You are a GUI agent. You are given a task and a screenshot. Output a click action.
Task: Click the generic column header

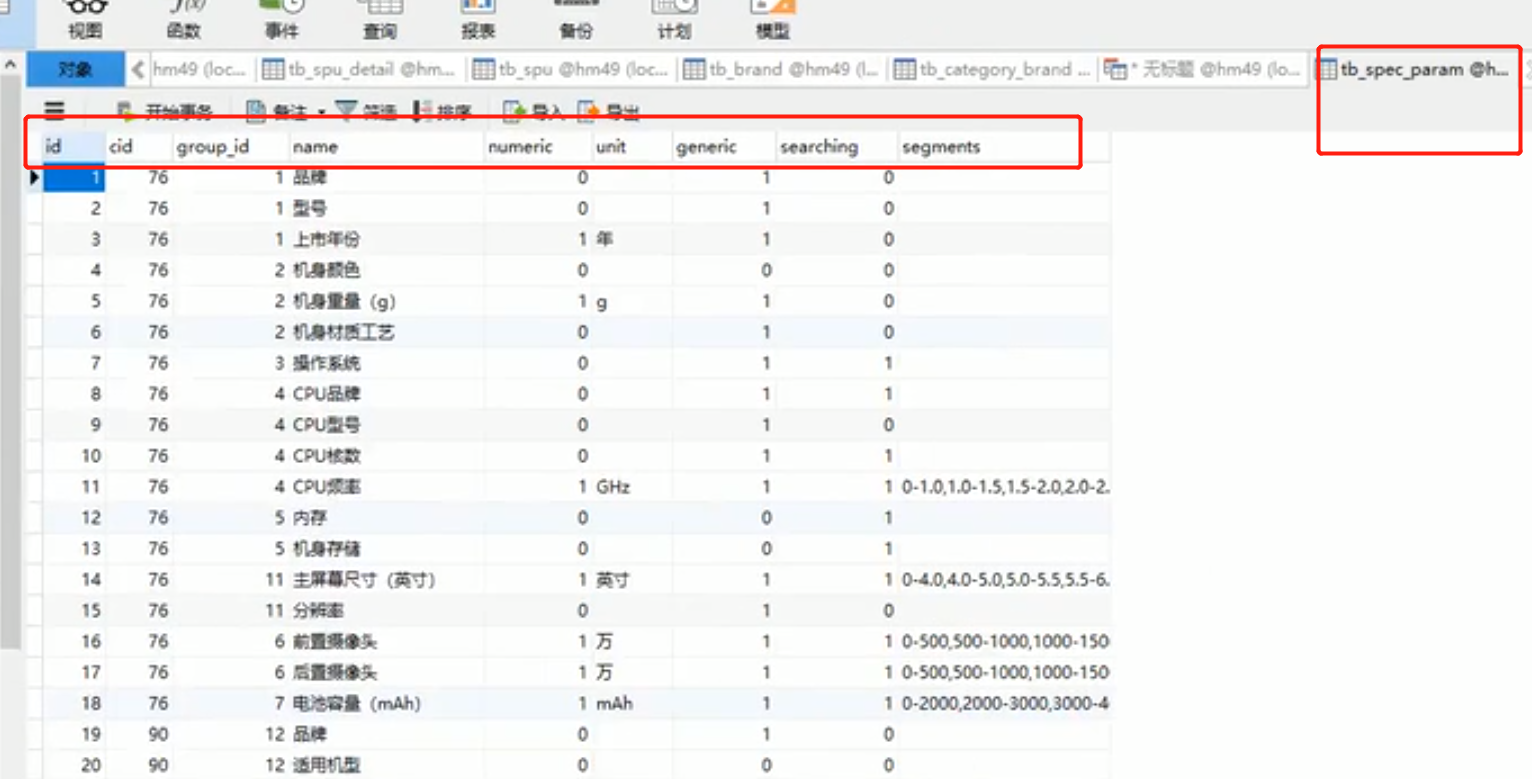[725, 146]
